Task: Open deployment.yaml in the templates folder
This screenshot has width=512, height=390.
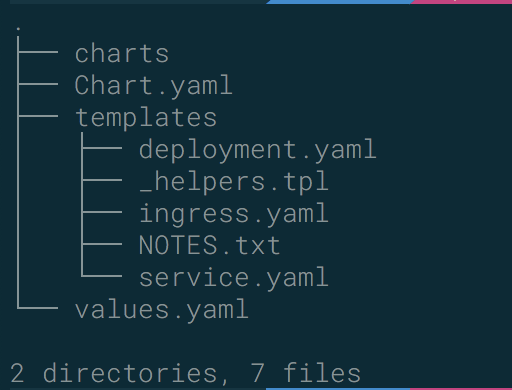Action: 258,149
